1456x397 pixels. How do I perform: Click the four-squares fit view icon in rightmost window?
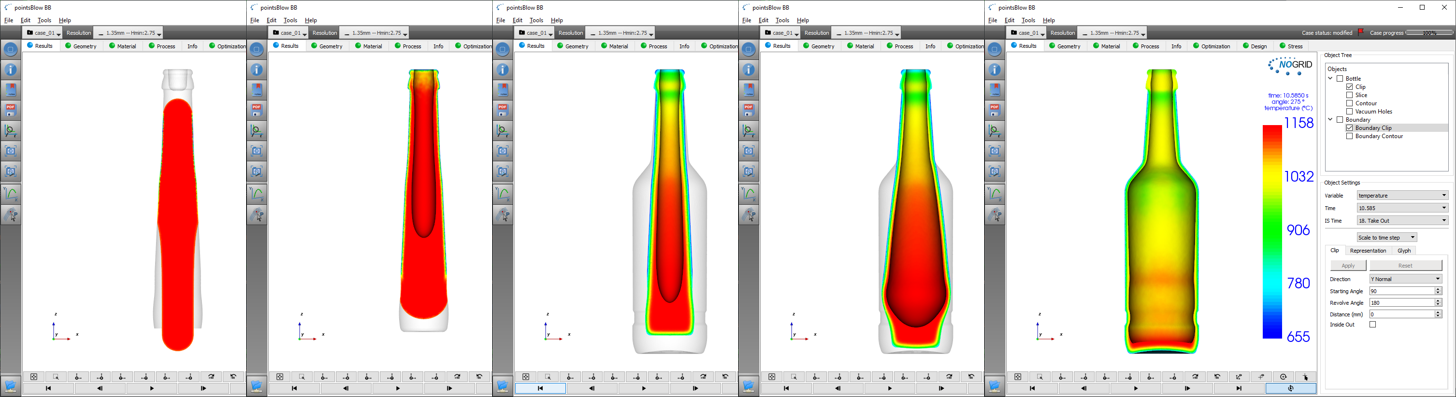pos(1017,377)
